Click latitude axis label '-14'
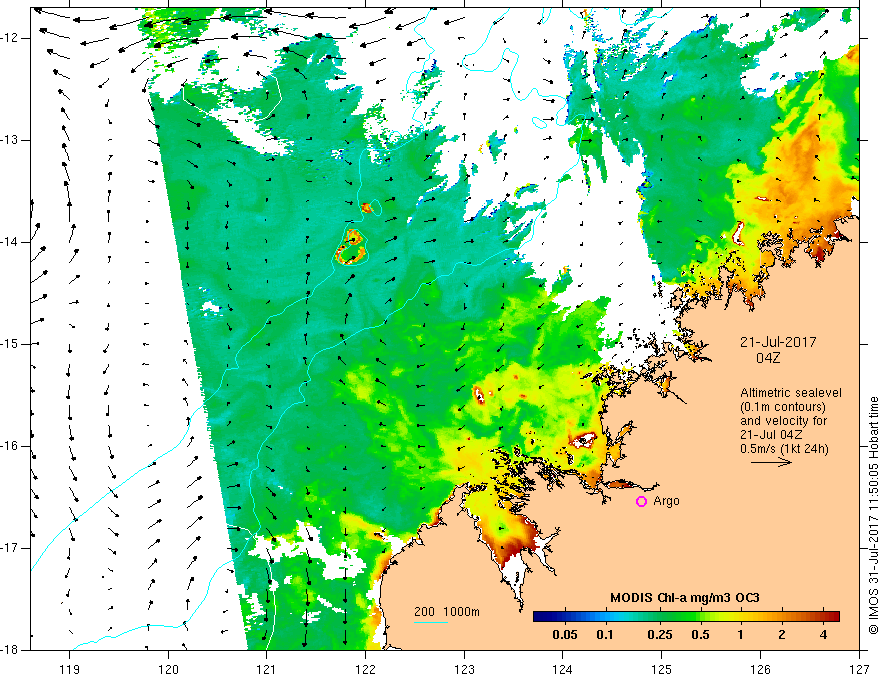880x680 pixels. [10, 242]
